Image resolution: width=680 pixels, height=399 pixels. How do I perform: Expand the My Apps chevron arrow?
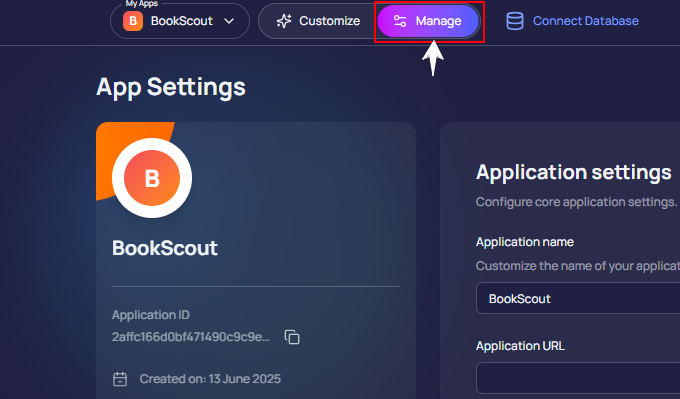[x=229, y=21]
